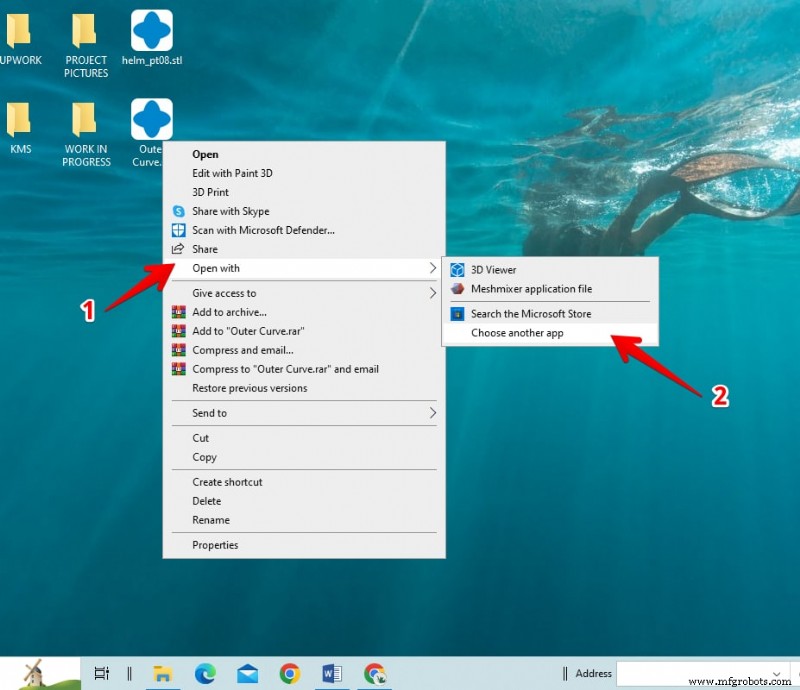Open Google Chrome from the taskbar
This screenshot has height=690, width=800.
[x=290, y=674]
